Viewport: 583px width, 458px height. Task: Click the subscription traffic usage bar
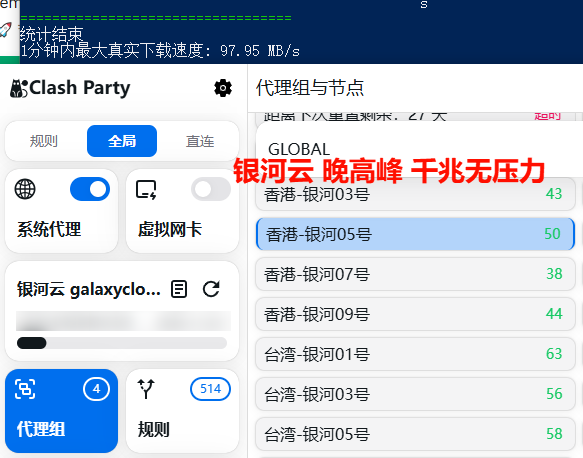point(122,343)
